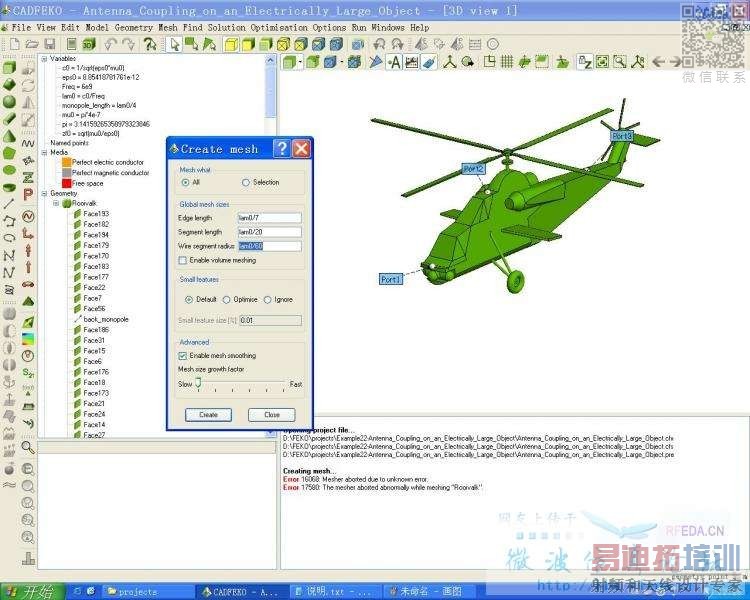This screenshot has height=600, width=750.
Task: Click the axes display icon in view toolbar
Action: (x=449, y=62)
